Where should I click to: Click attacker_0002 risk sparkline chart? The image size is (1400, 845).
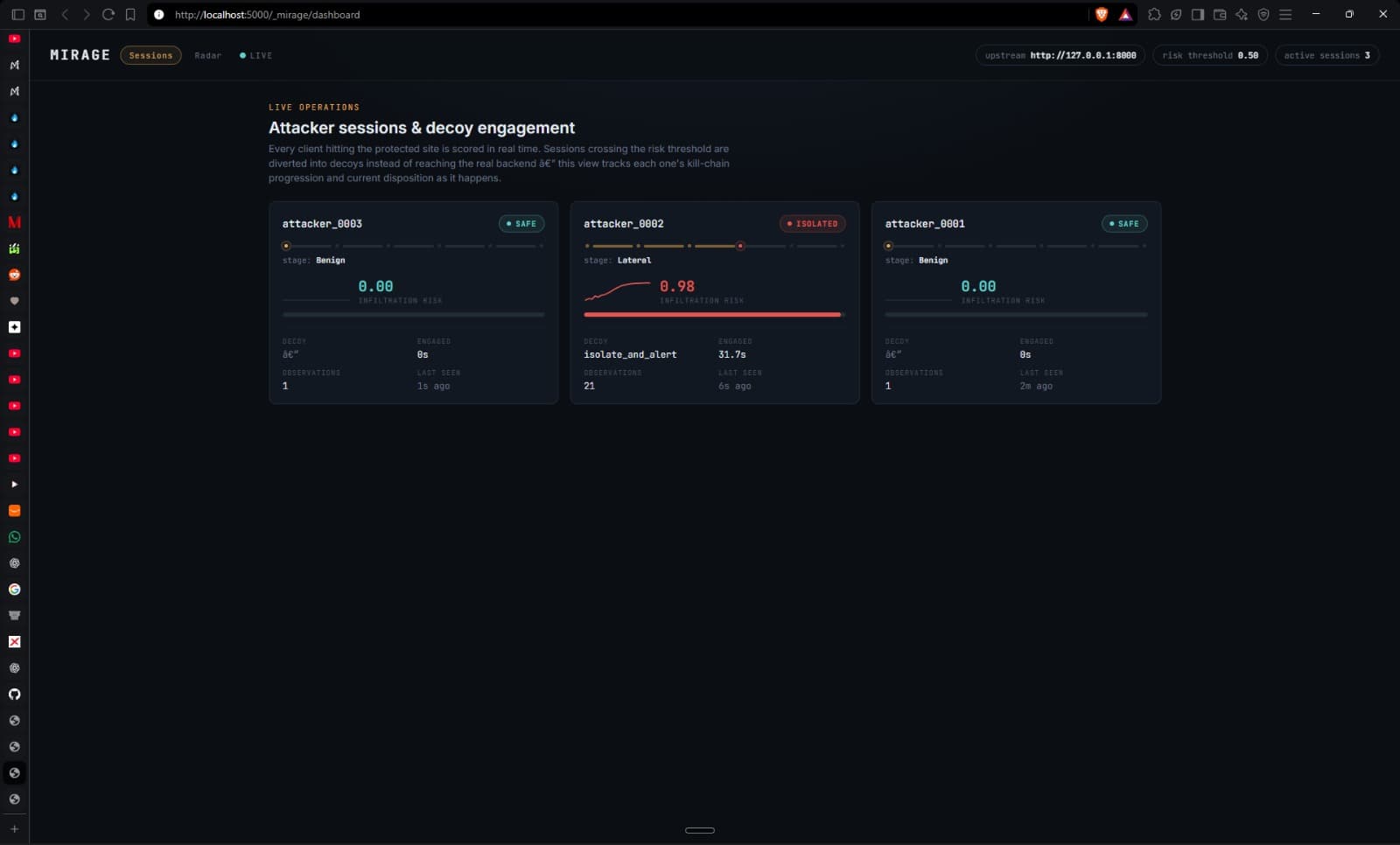click(x=618, y=290)
